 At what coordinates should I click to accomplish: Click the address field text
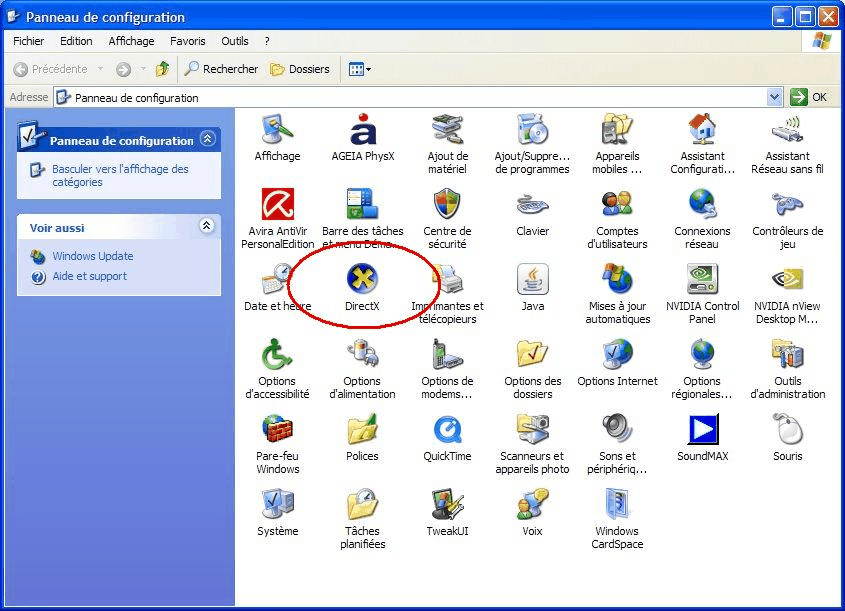[x=137, y=98]
